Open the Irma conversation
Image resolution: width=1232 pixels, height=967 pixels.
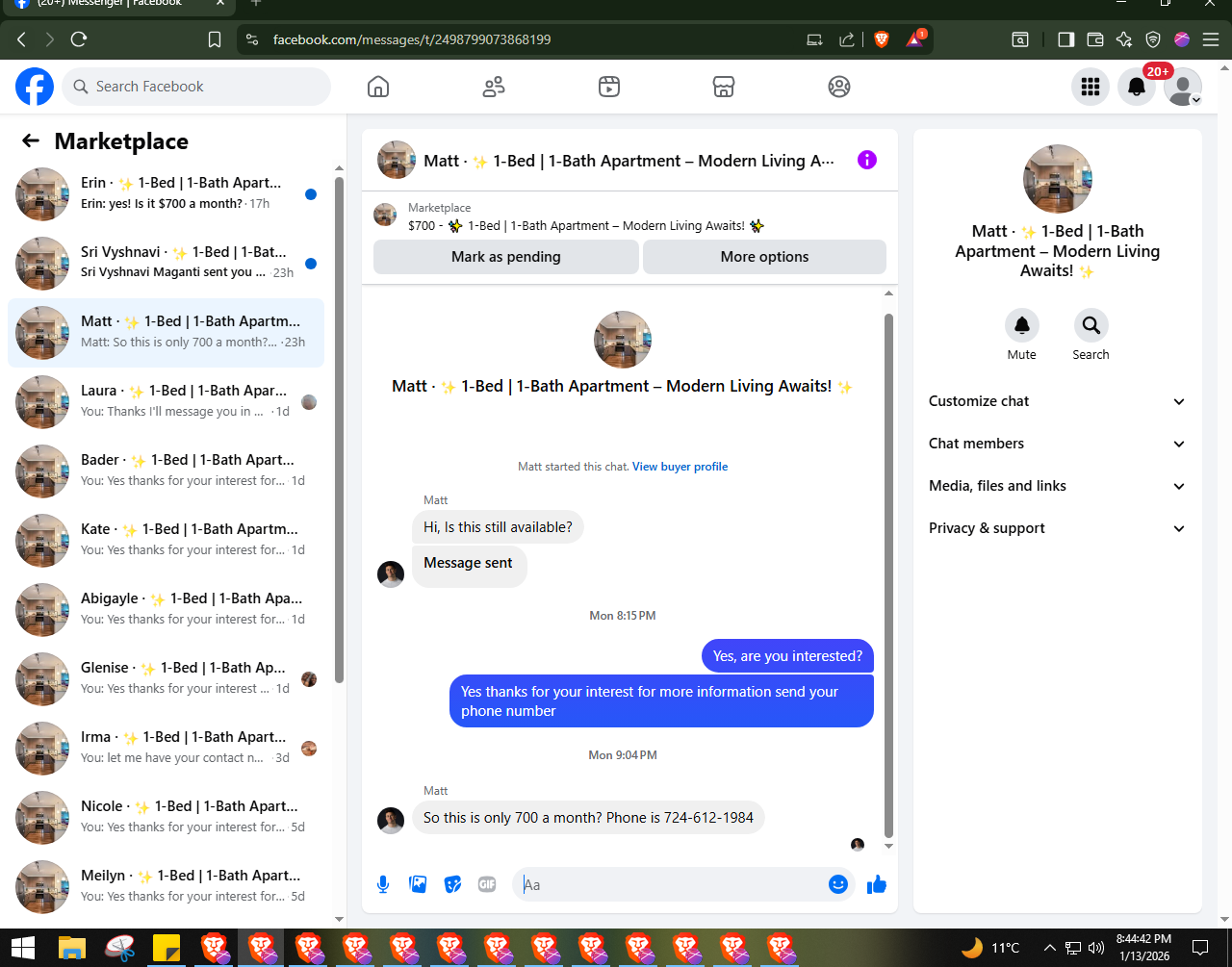pyautogui.click(x=166, y=749)
